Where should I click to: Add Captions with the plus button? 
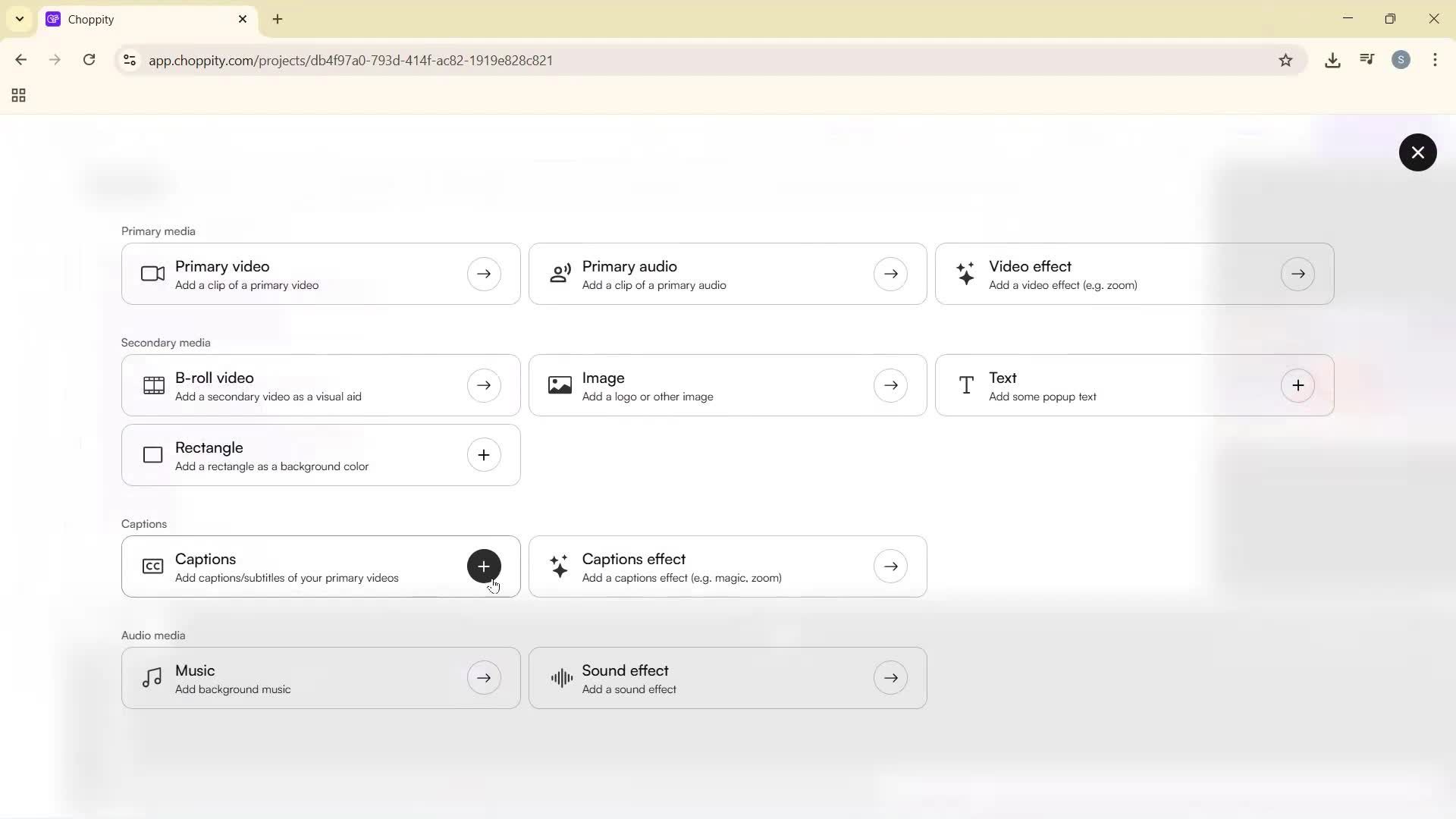(x=484, y=566)
